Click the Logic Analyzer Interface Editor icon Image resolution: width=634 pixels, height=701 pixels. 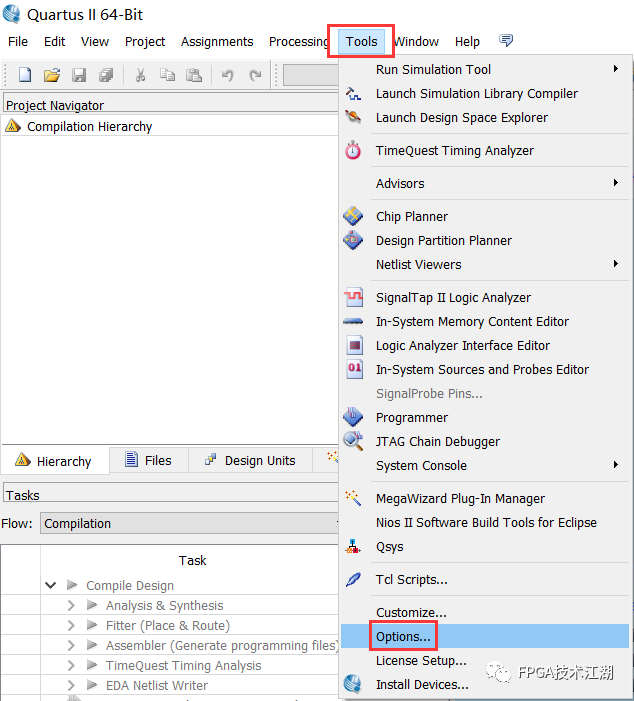click(x=355, y=345)
